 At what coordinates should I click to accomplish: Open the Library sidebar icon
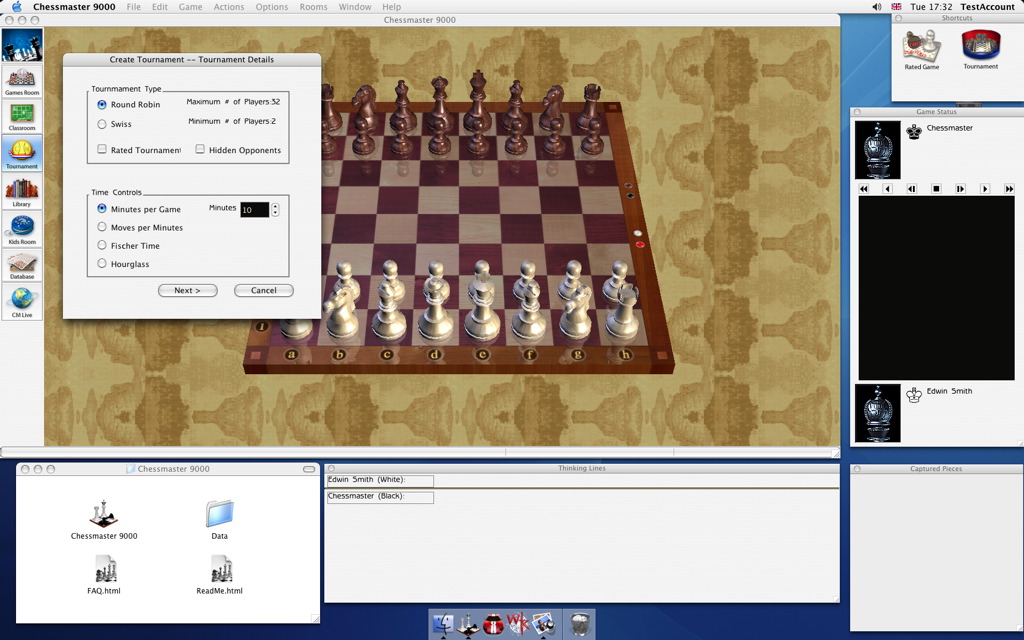coord(22,192)
